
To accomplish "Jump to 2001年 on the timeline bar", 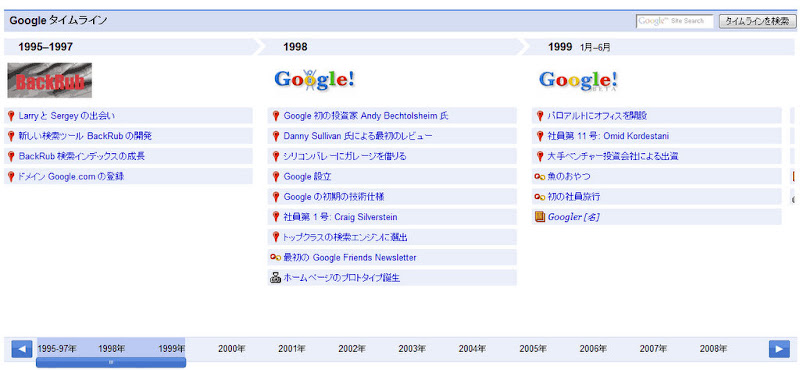I will (x=292, y=349).
